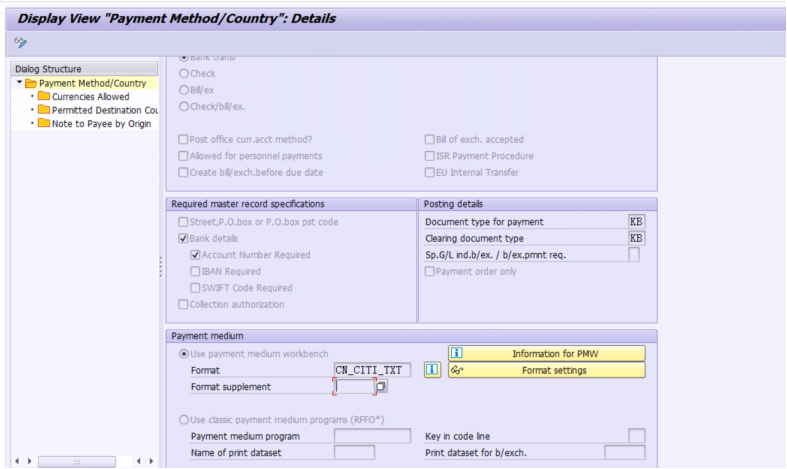Open the Format supplement value help icon
The height and width of the screenshot is (469, 787).
pos(381,386)
